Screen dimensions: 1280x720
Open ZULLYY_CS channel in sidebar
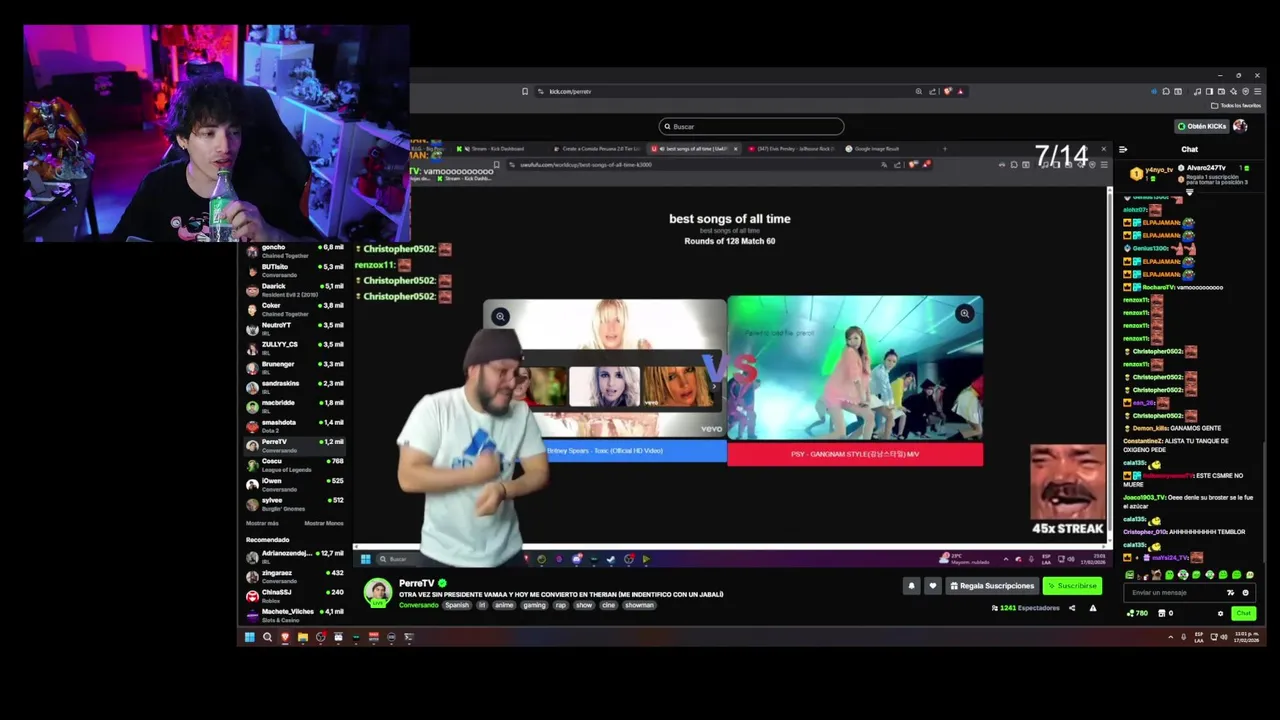[295, 348]
